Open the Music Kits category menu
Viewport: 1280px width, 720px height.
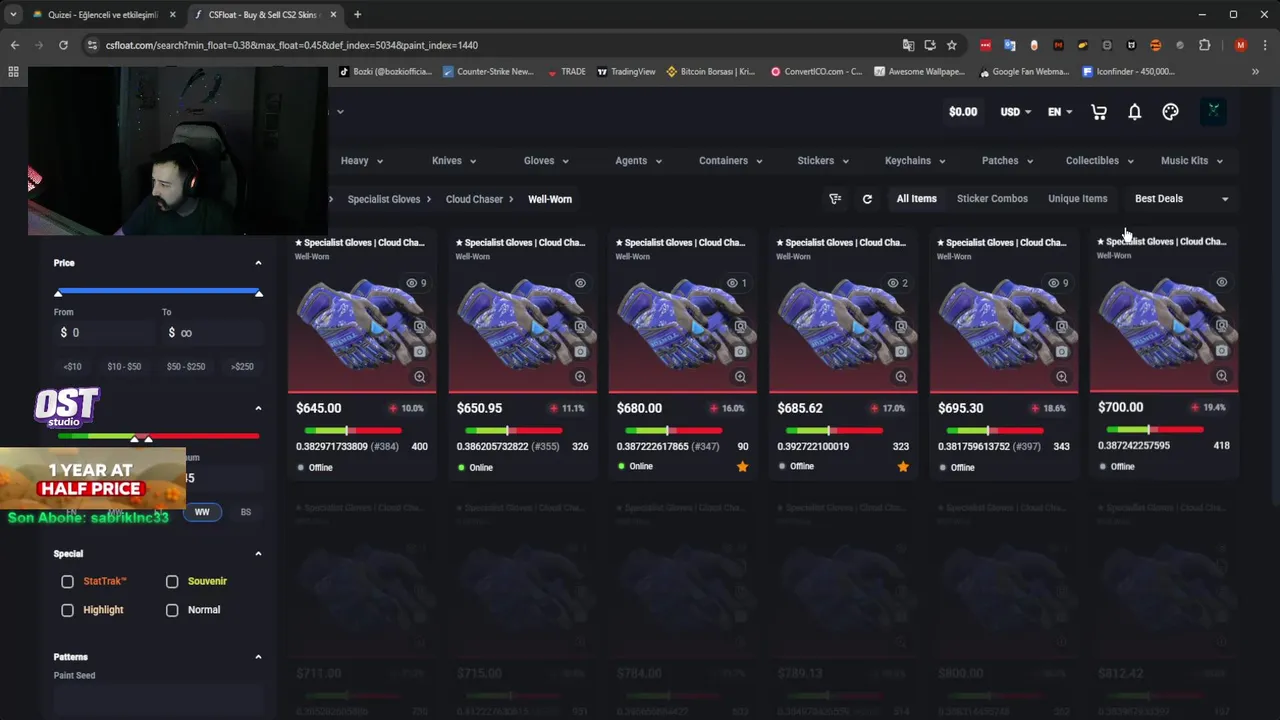[x=1192, y=161]
